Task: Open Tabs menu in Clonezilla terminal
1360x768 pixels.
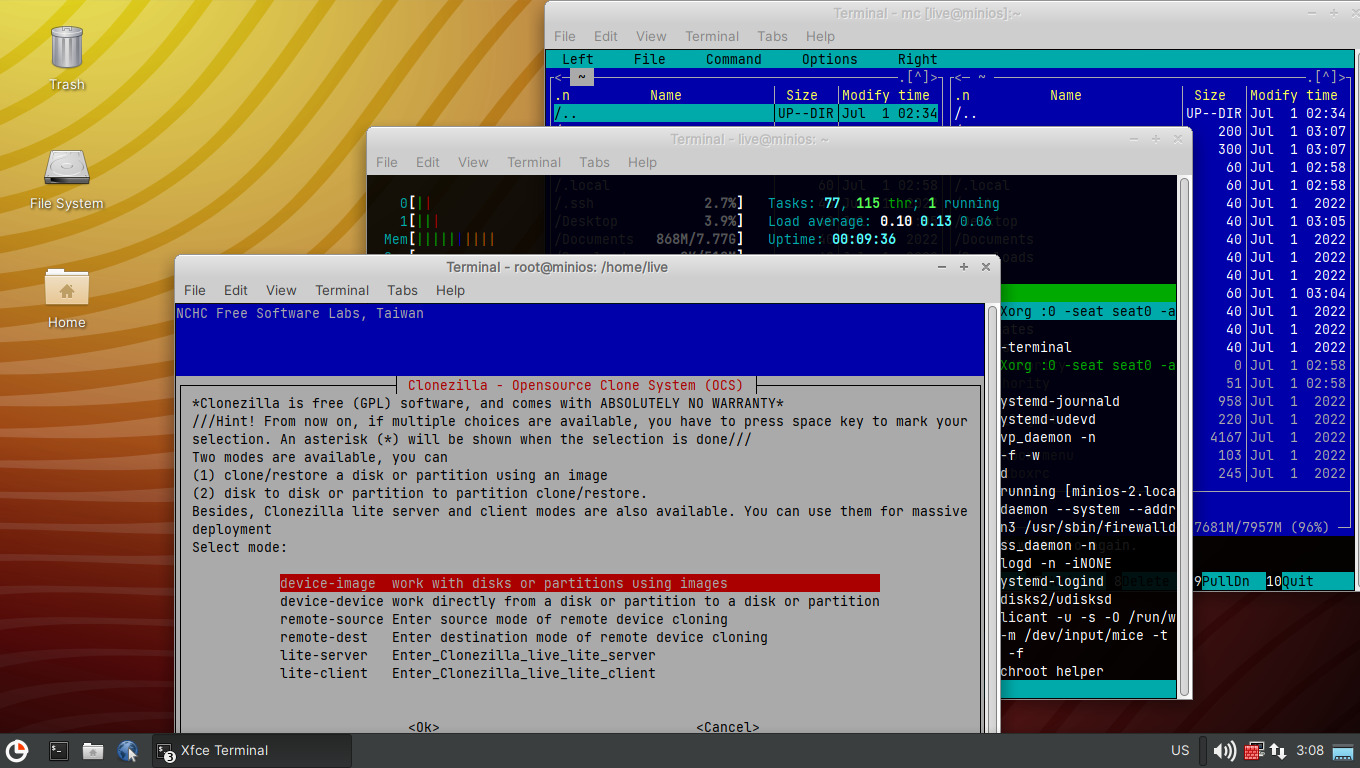Action: pyautogui.click(x=402, y=290)
